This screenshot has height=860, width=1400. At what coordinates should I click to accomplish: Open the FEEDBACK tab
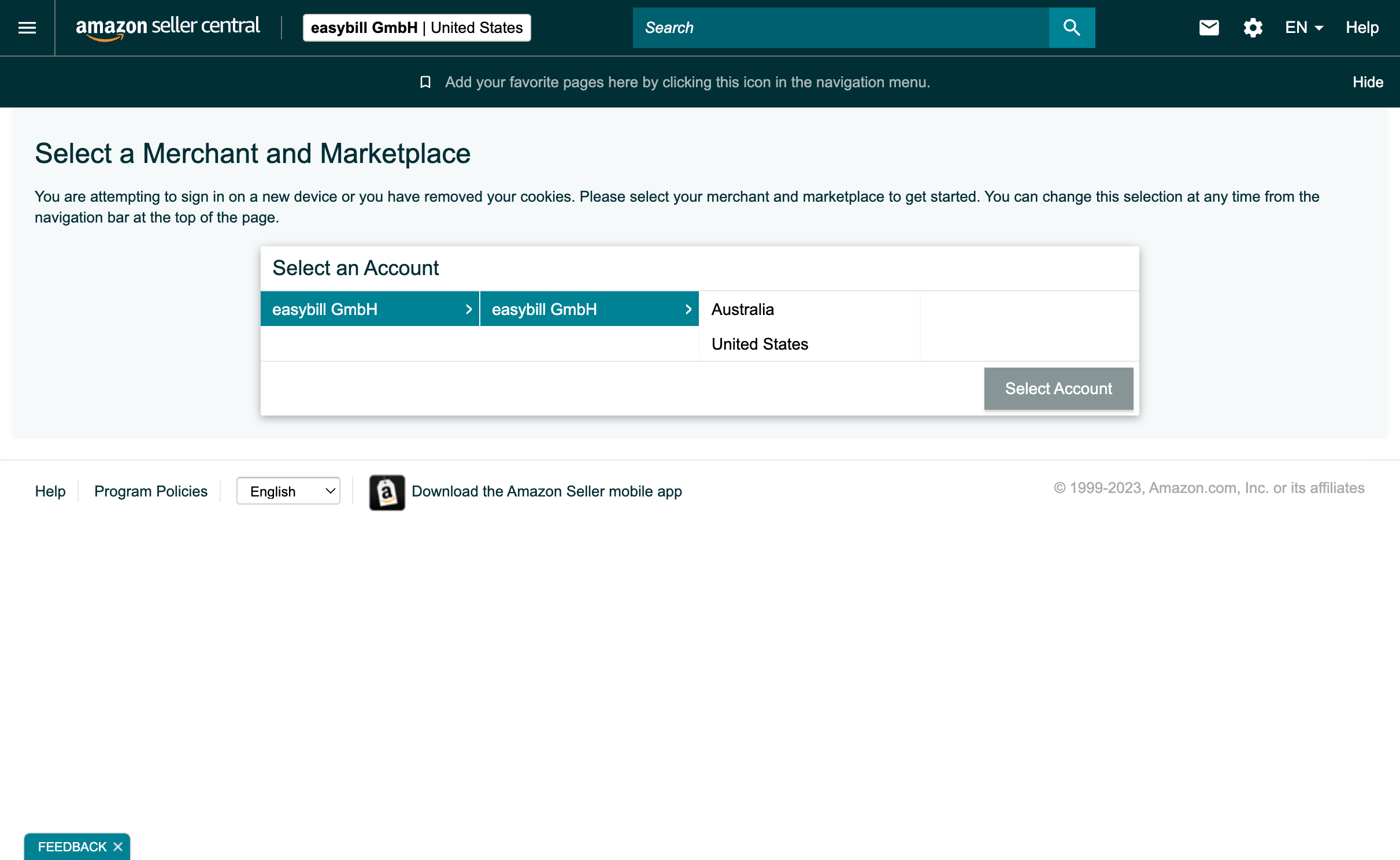click(72, 847)
